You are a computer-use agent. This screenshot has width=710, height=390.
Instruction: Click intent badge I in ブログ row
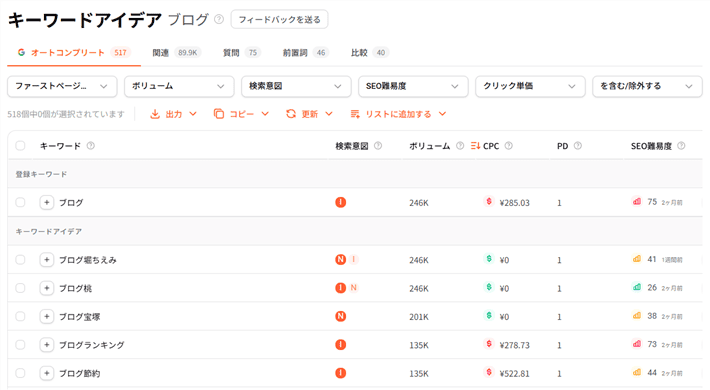point(341,202)
